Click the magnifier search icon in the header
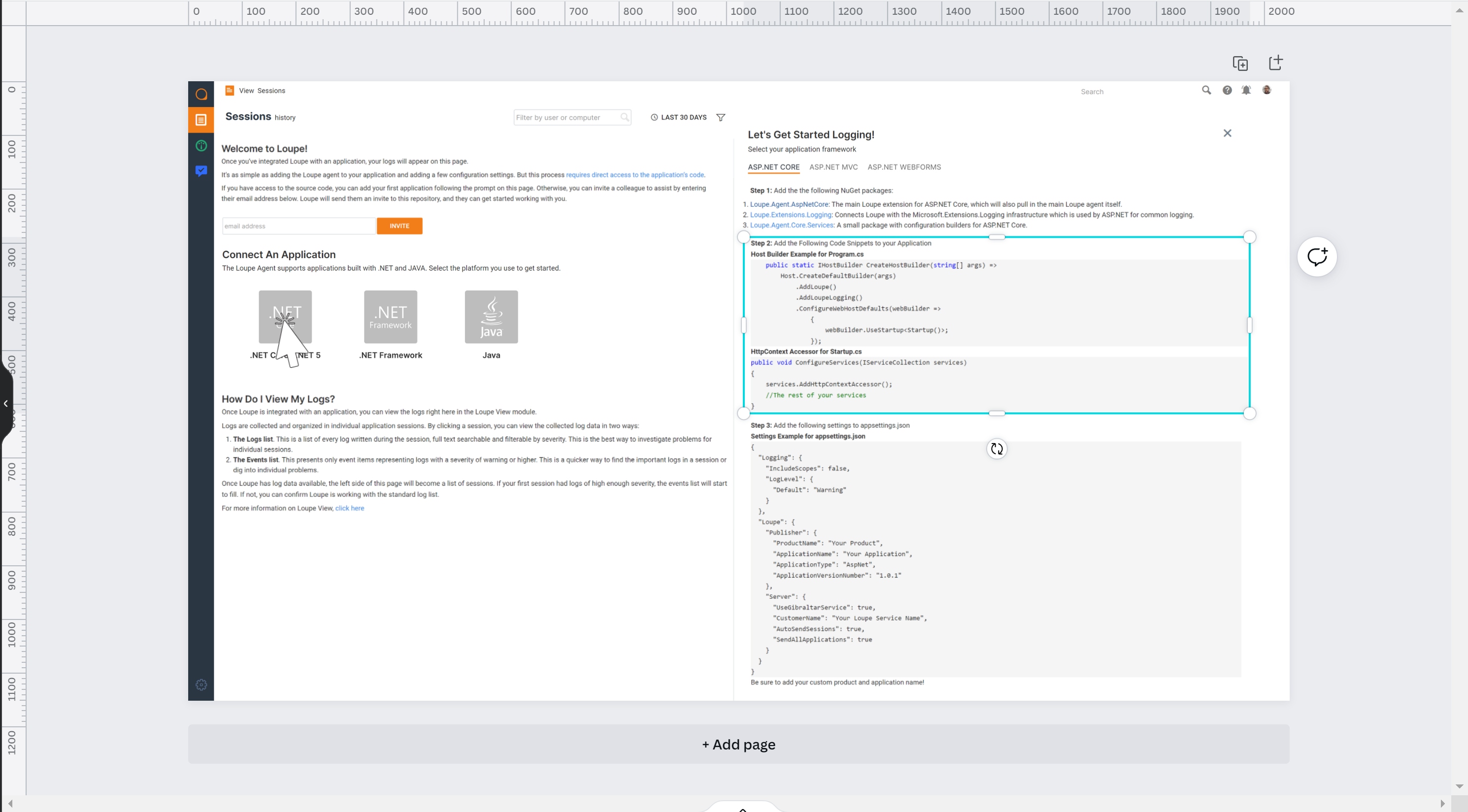 (1206, 90)
